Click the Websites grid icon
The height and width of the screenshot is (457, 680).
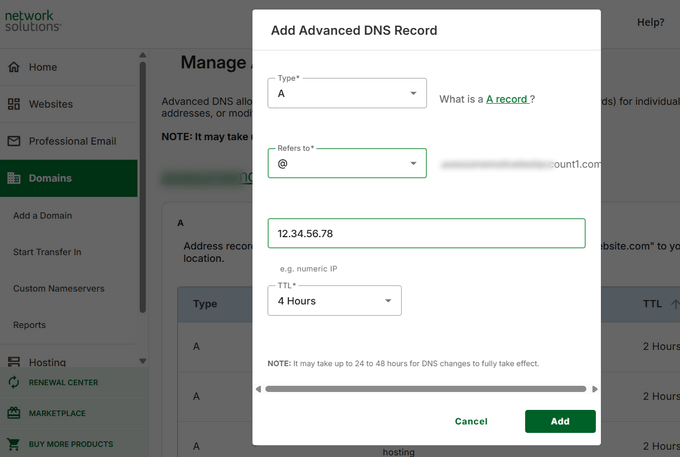[x=14, y=104]
